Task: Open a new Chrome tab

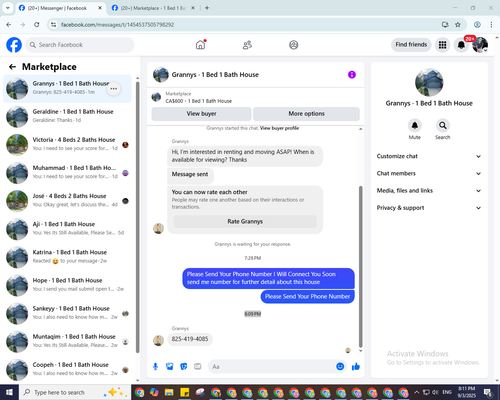Action: (x=207, y=8)
